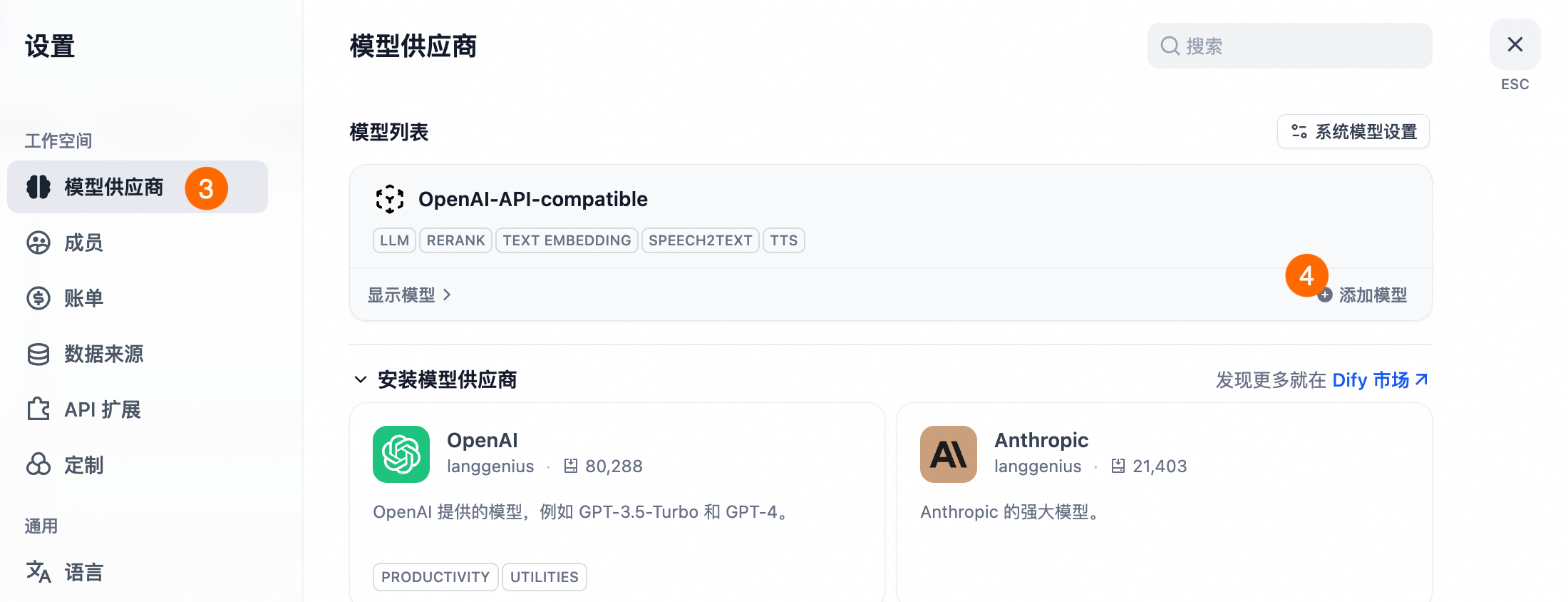Click langgenius under OpenAI
The height and width of the screenshot is (602, 1568).
pyautogui.click(x=490, y=466)
